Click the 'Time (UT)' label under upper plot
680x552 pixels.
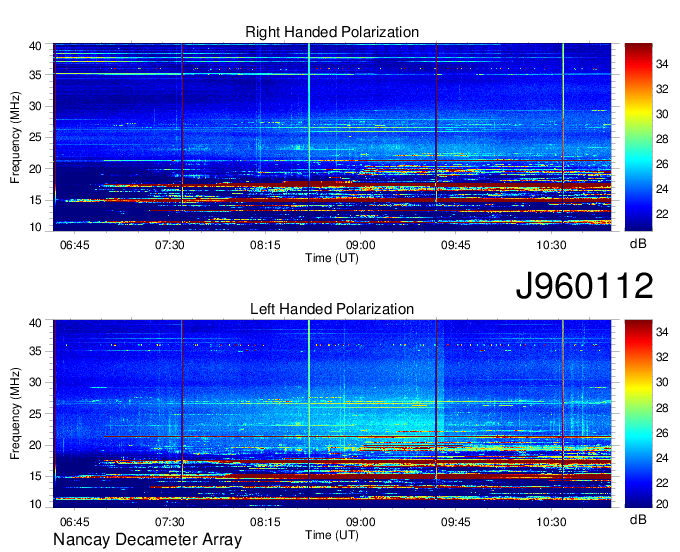332,258
